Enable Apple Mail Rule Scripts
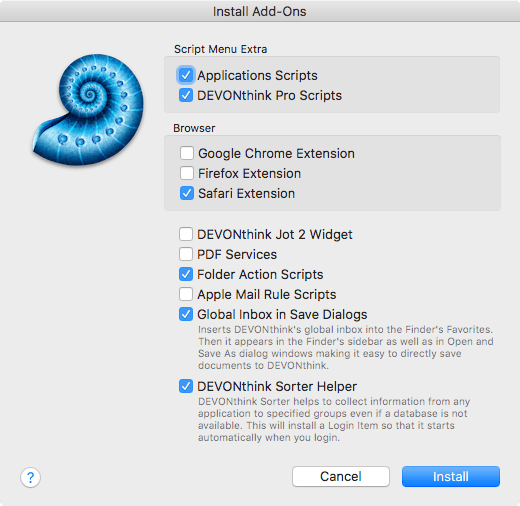Screen dimensions: 520x506 [186, 294]
